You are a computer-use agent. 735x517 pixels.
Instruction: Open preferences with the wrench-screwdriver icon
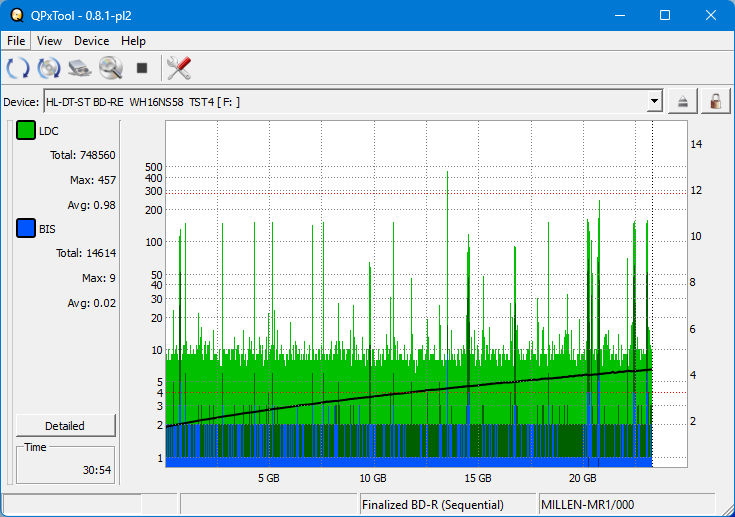tap(179, 68)
